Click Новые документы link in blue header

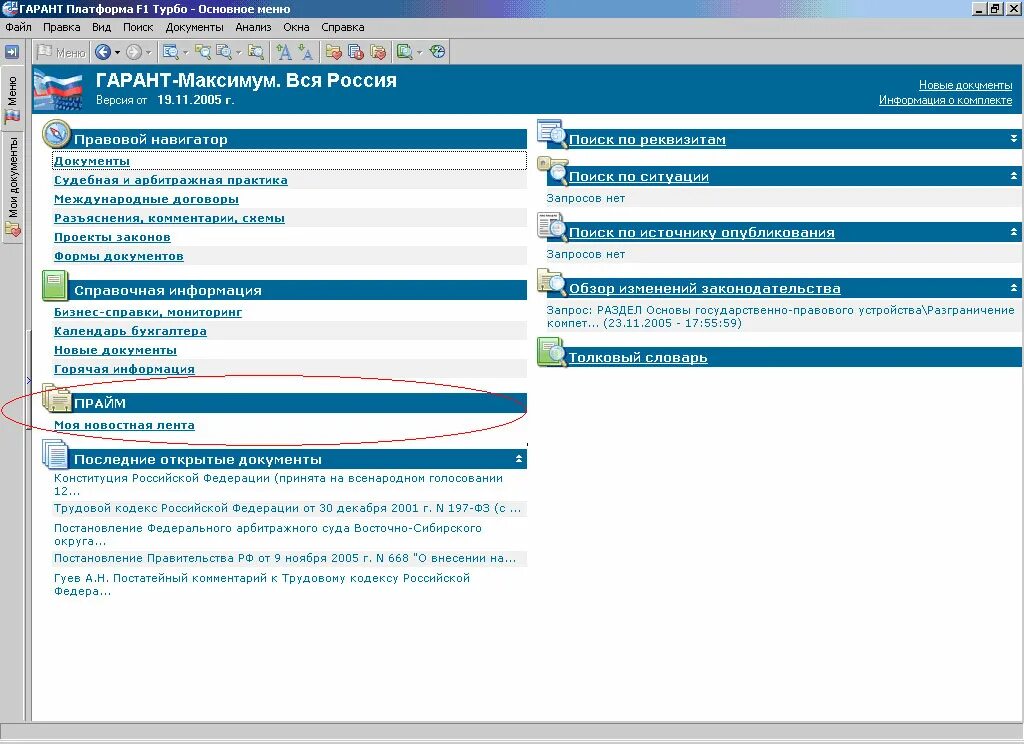(x=965, y=85)
